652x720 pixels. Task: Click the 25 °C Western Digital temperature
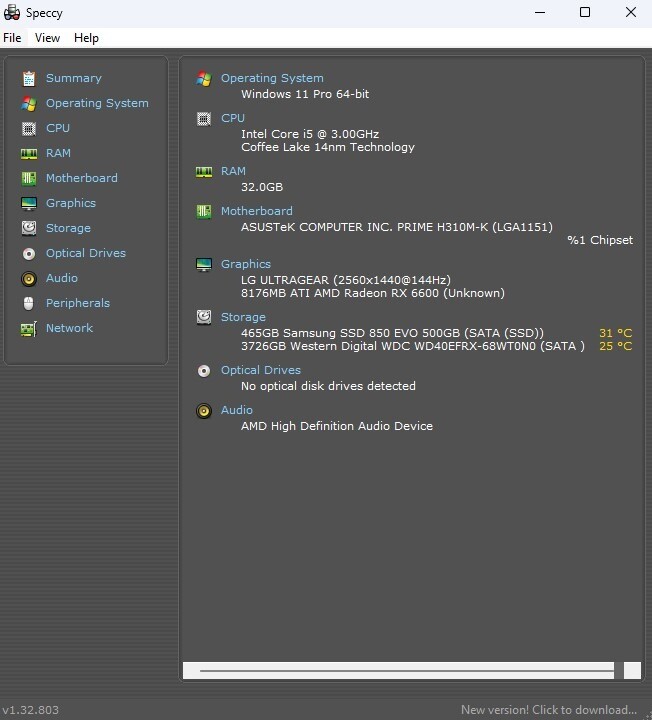(615, 346)
